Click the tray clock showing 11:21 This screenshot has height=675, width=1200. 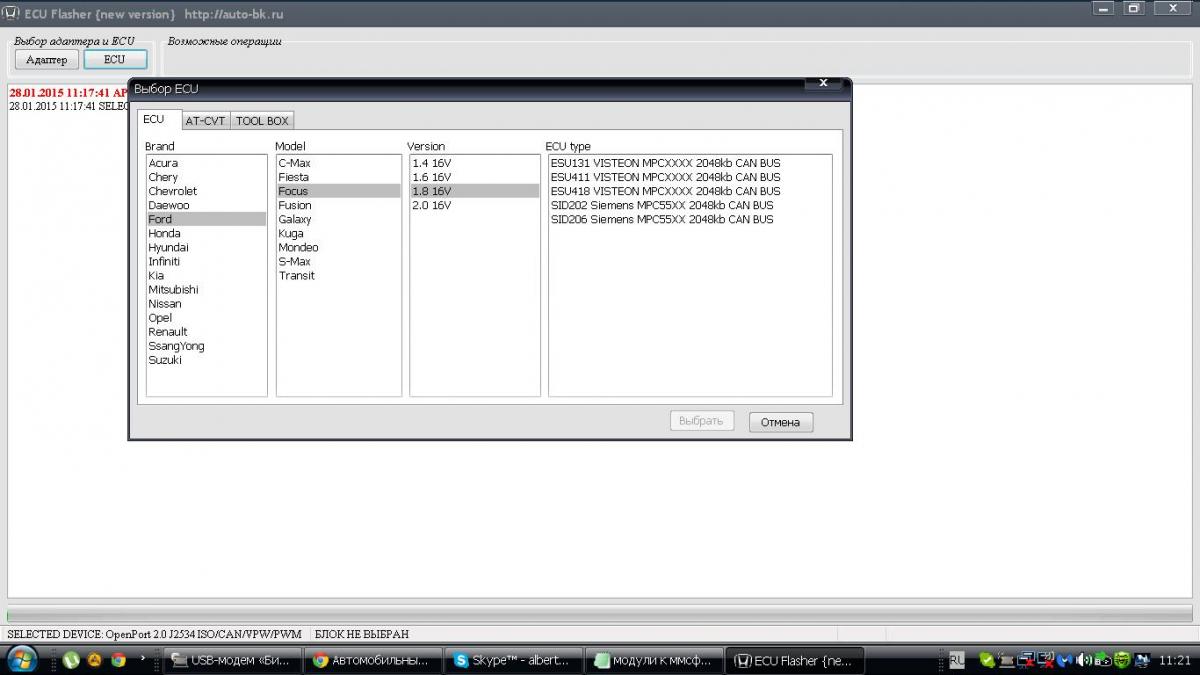1174,660
